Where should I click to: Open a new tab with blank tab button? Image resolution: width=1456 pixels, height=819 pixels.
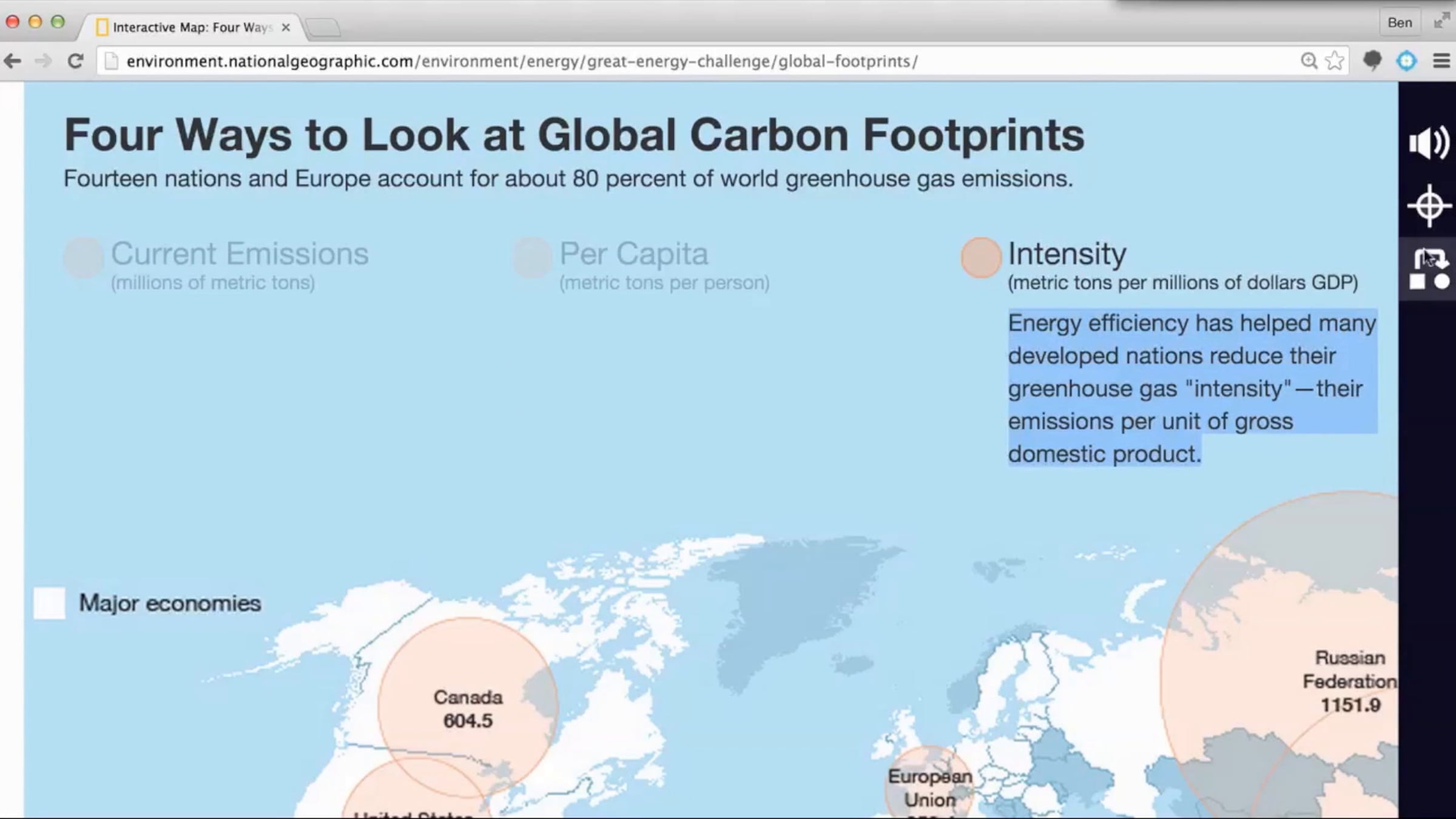coord(323,27)
